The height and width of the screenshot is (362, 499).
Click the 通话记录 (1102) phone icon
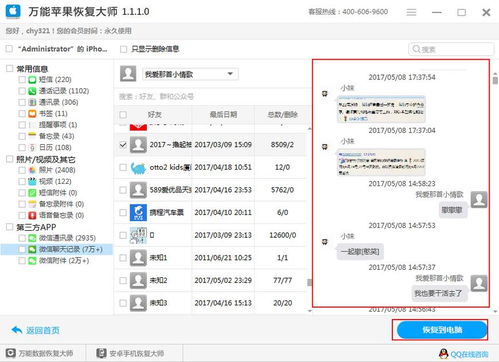click(32, 91)
